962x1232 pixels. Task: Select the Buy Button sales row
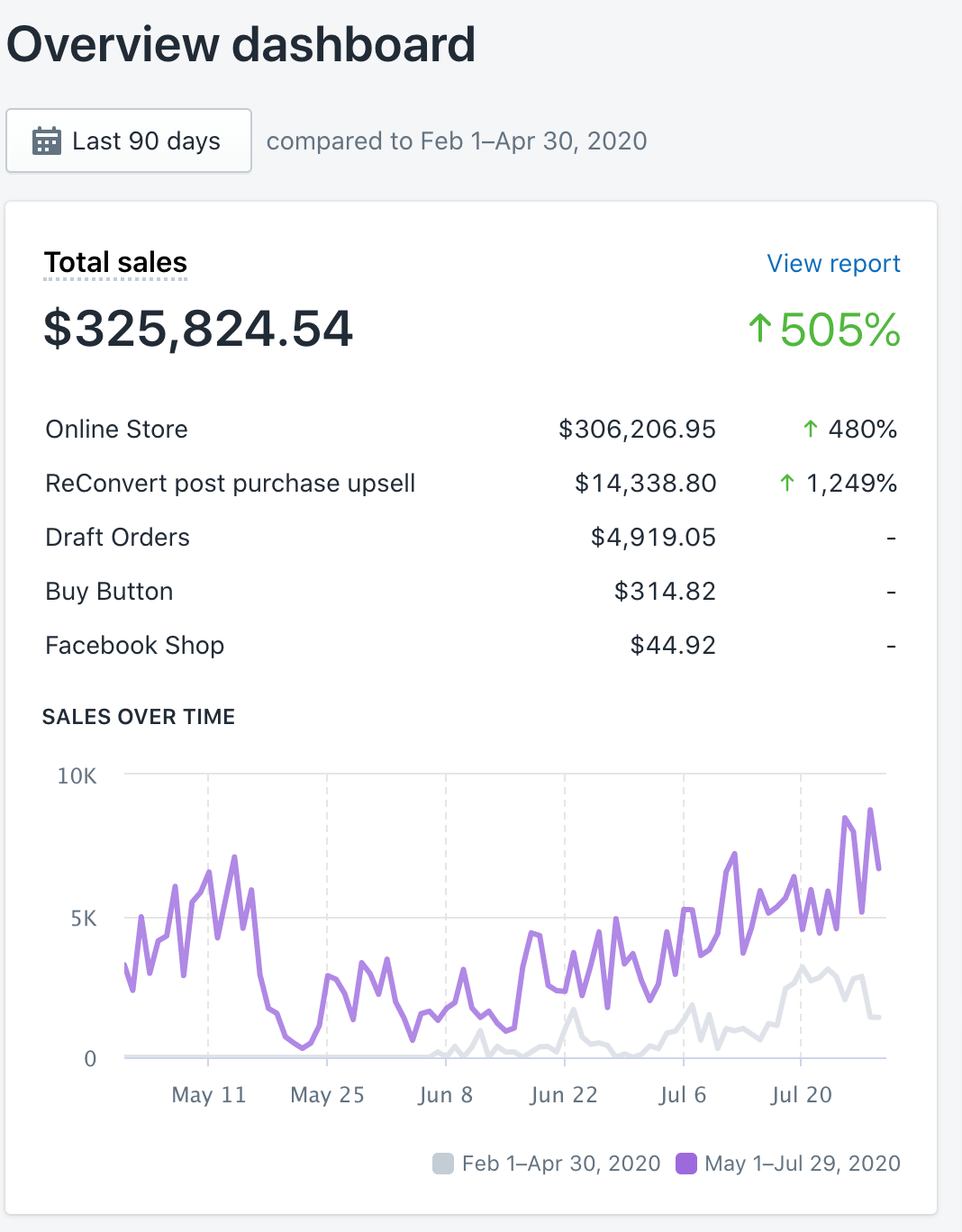[471, 591]
